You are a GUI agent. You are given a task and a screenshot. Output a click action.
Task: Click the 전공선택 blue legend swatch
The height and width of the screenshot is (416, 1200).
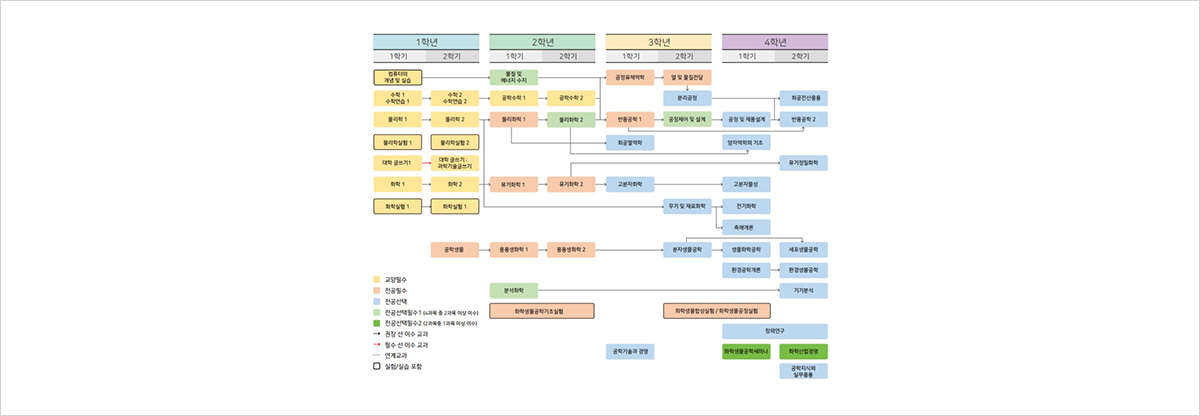click(x=377, y=301)
